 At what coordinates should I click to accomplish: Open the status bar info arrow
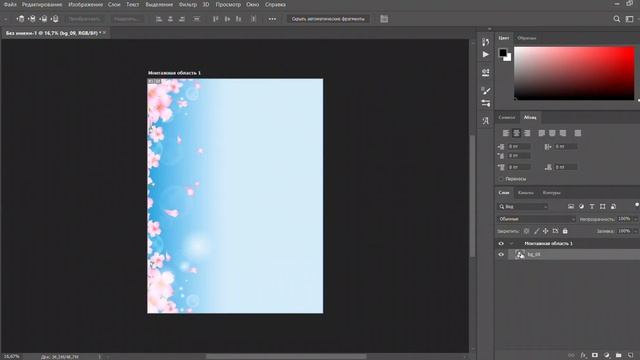[99, 357]
